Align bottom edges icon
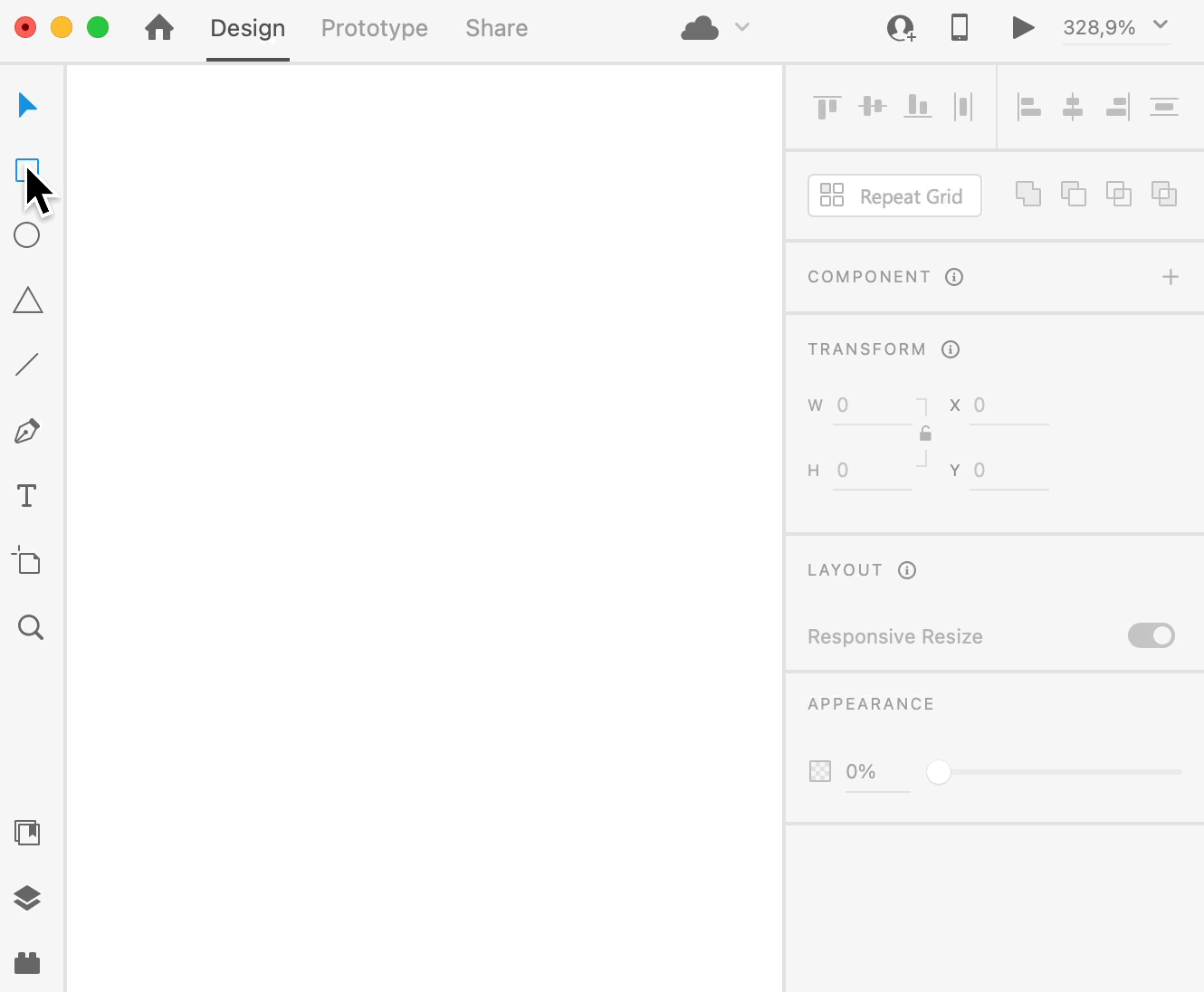Viewport: 1204px width, 992px height. (x=918, y=107)
